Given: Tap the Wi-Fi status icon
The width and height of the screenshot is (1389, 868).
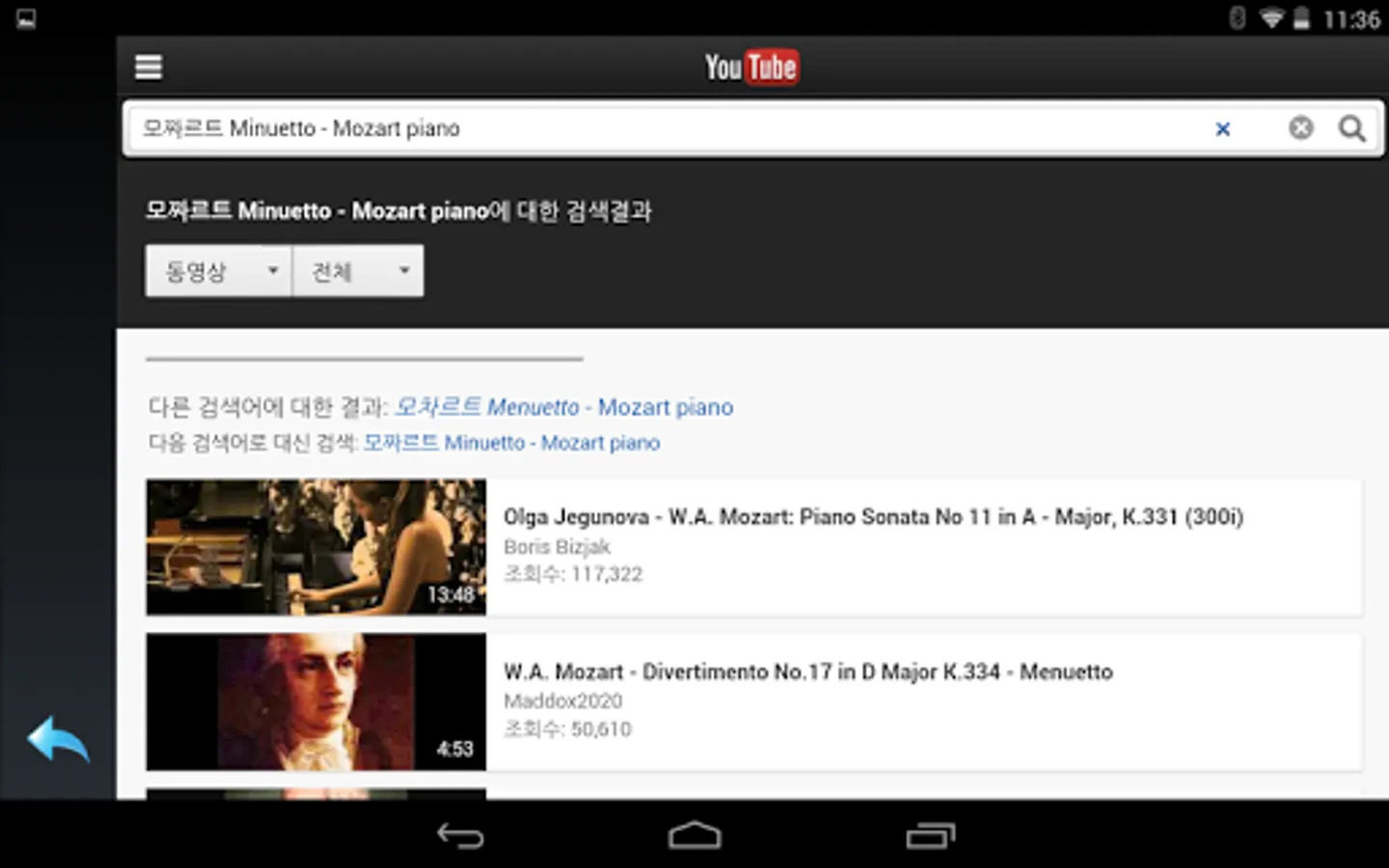Looking at the screenshot, I should 1271,18.
